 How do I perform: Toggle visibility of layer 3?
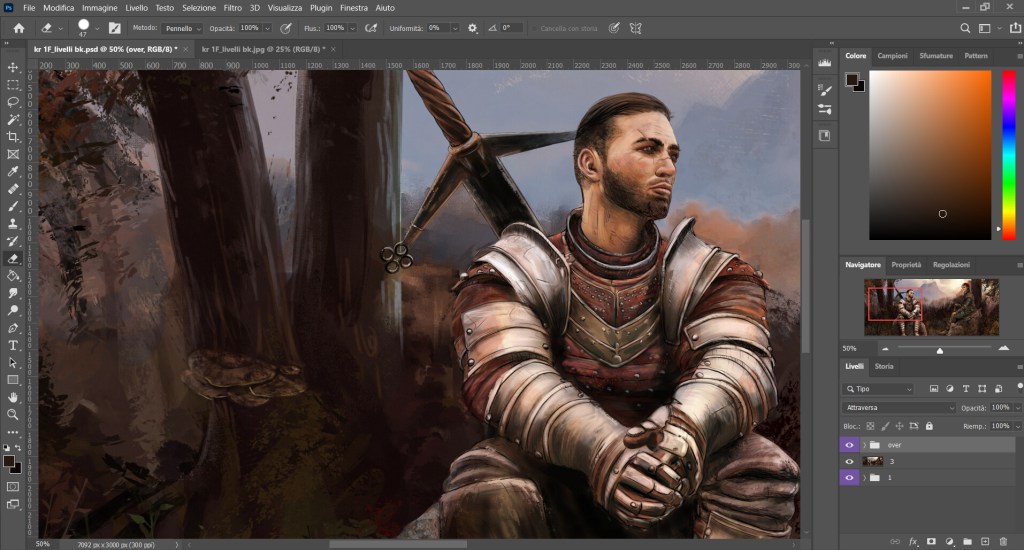(x=850, y=461)
